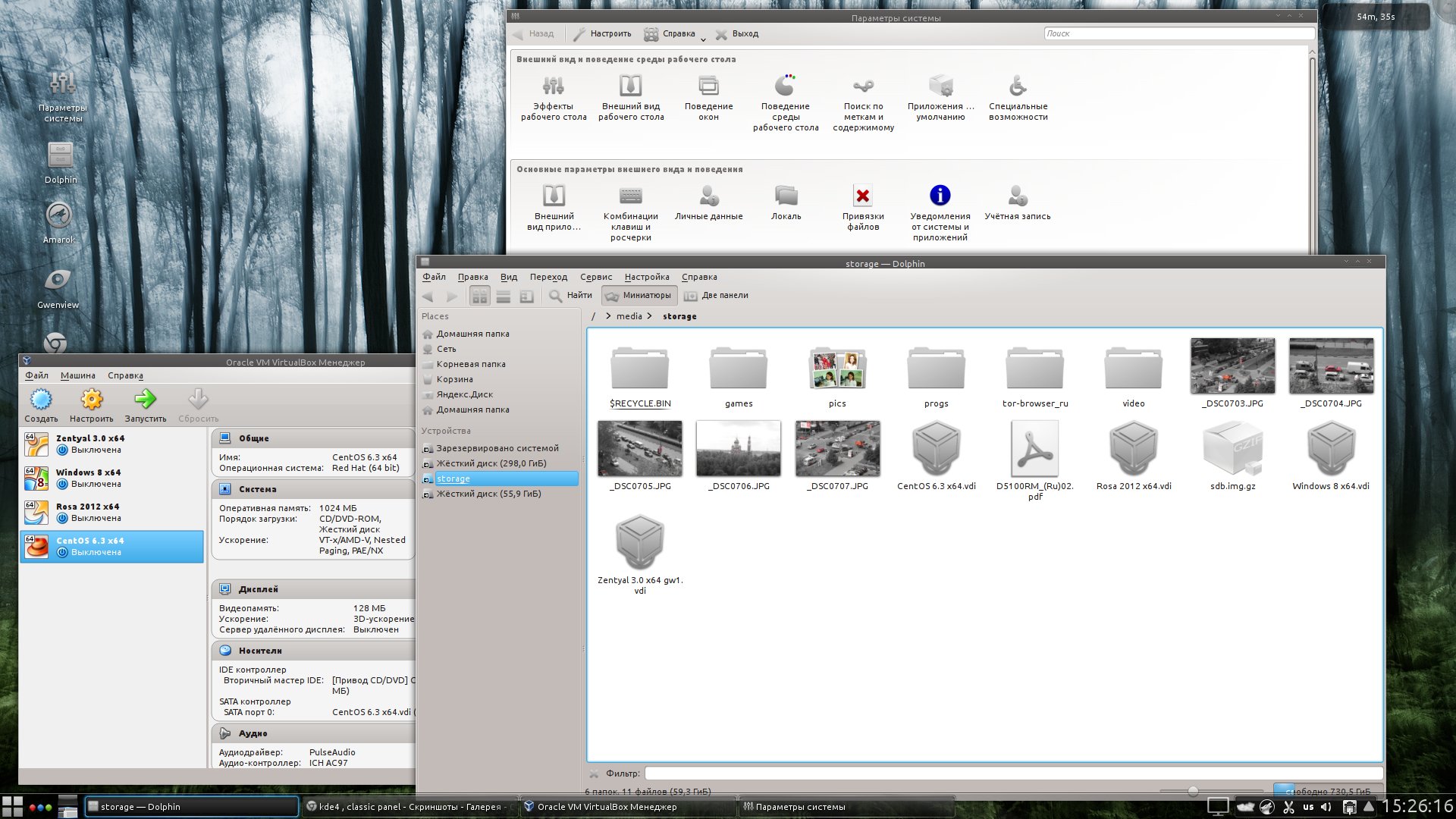Open Поведение окон settings

(708, 97)
